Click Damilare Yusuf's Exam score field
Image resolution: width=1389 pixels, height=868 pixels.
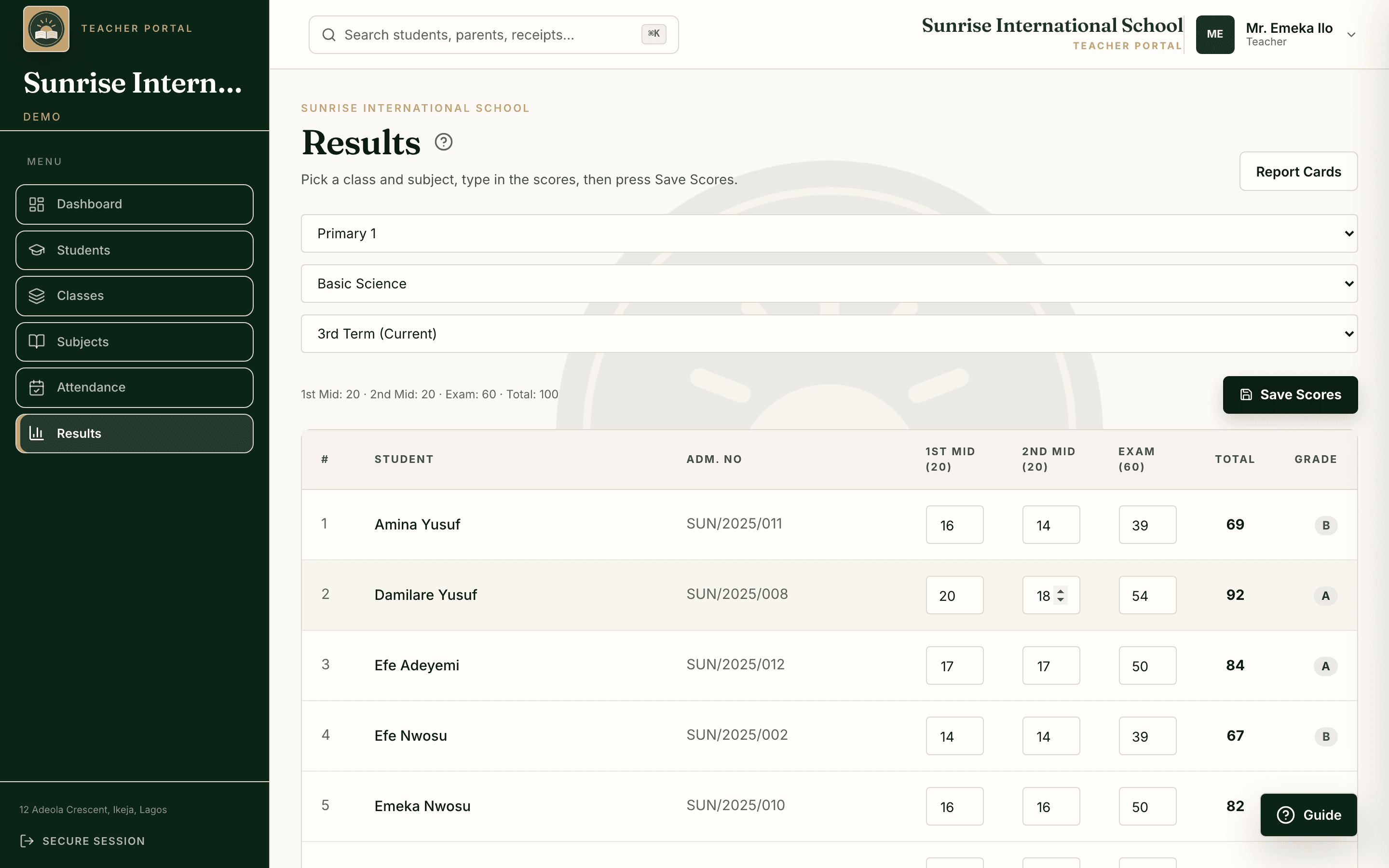1147,596
